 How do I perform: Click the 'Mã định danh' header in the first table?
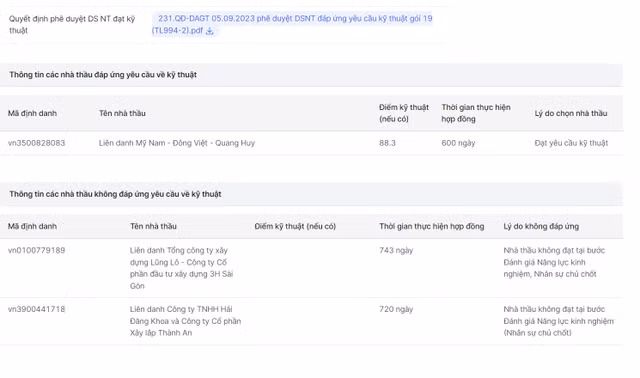pyautogui.click(x=32, y=113)
